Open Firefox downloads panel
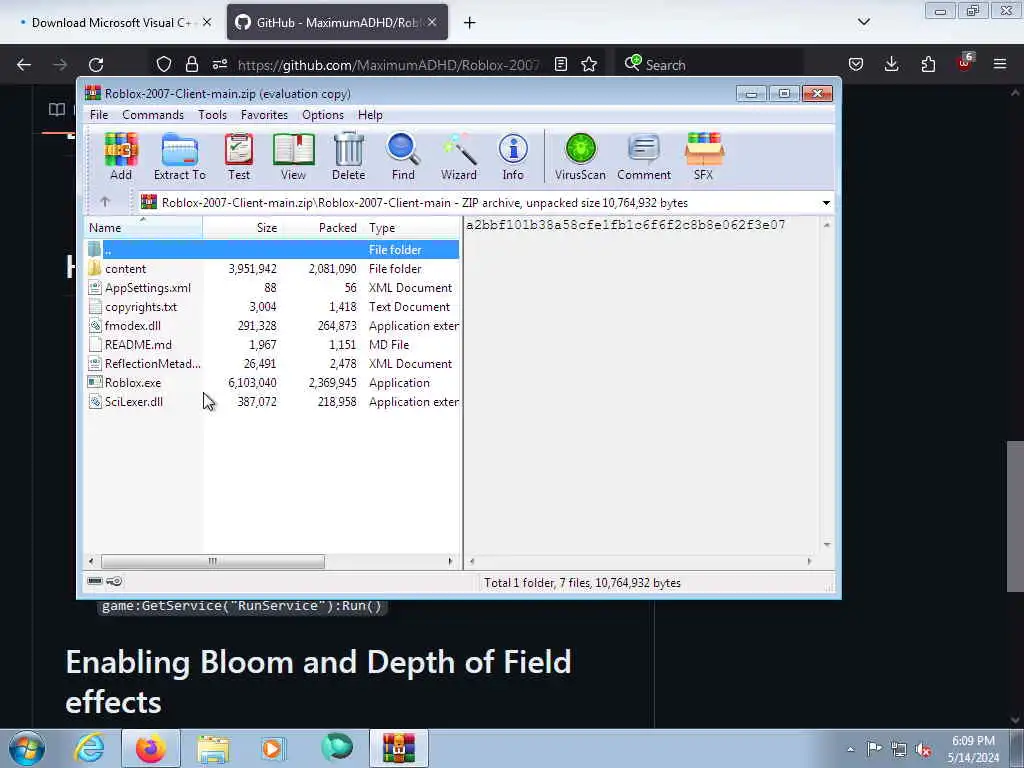 coord(891,64)
